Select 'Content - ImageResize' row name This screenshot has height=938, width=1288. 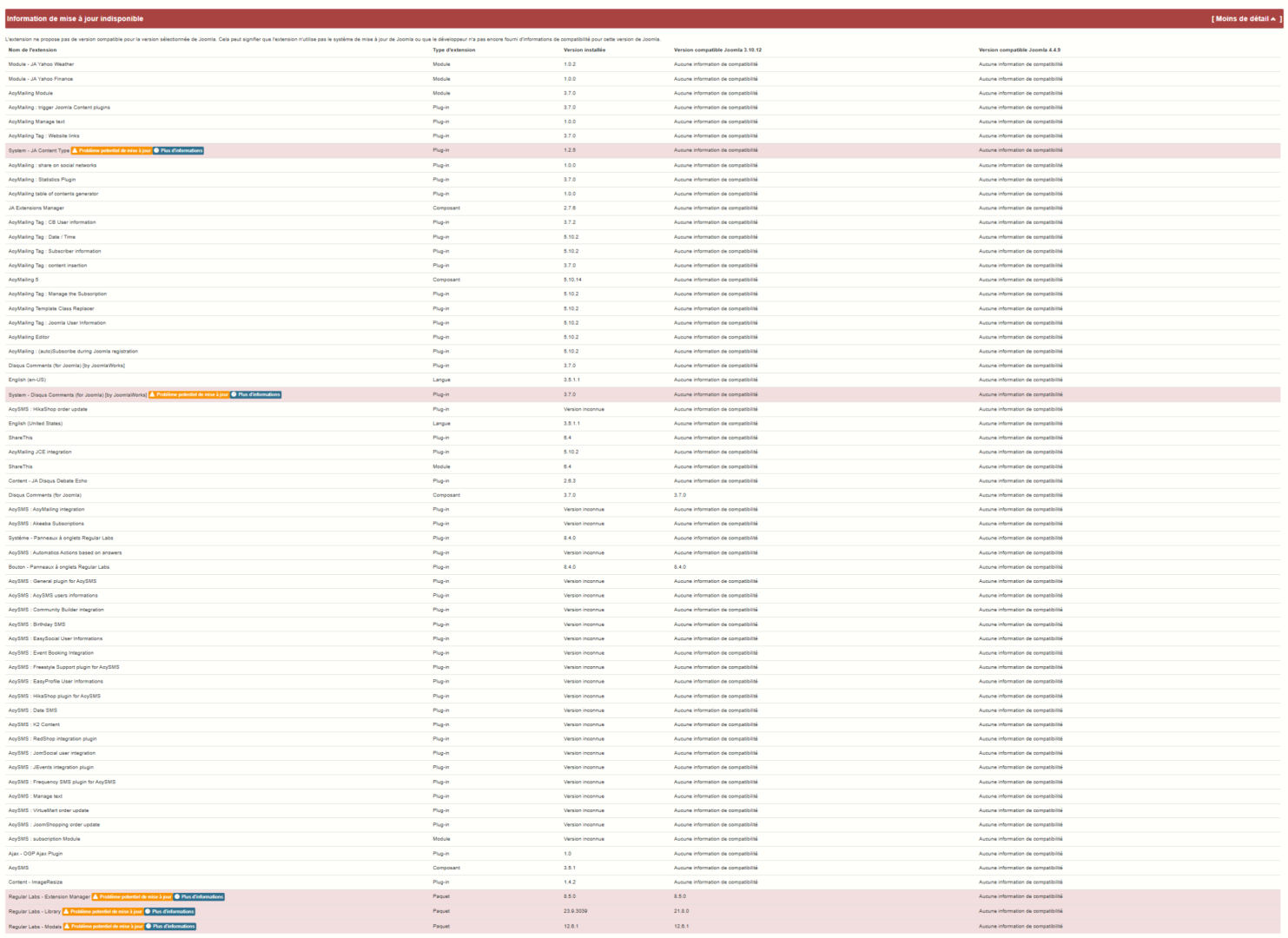pos(36,882)
